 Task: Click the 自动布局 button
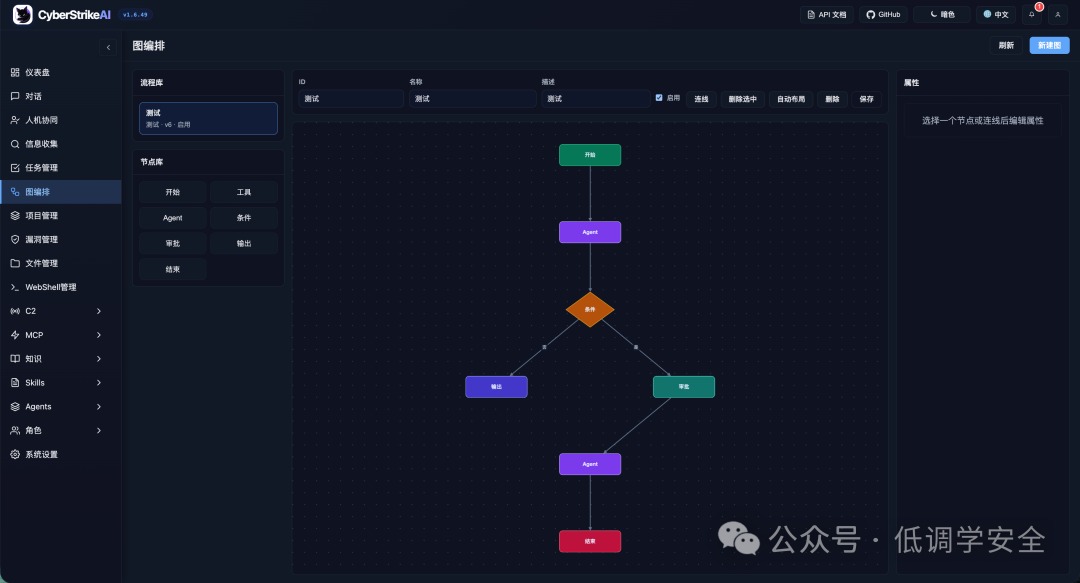(x=791, y=99)
